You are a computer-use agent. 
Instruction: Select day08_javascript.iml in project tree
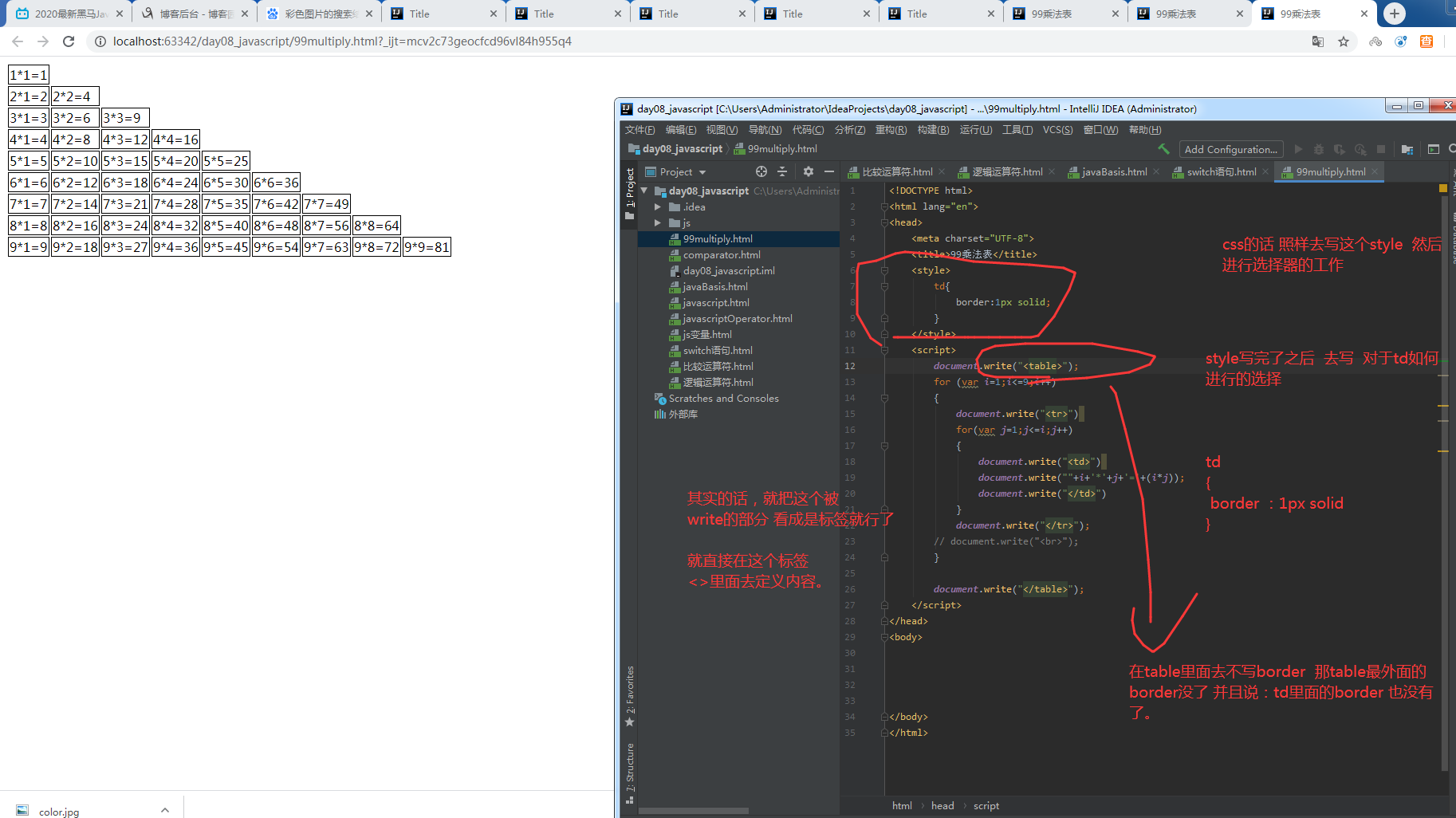(x=729, y=271)
